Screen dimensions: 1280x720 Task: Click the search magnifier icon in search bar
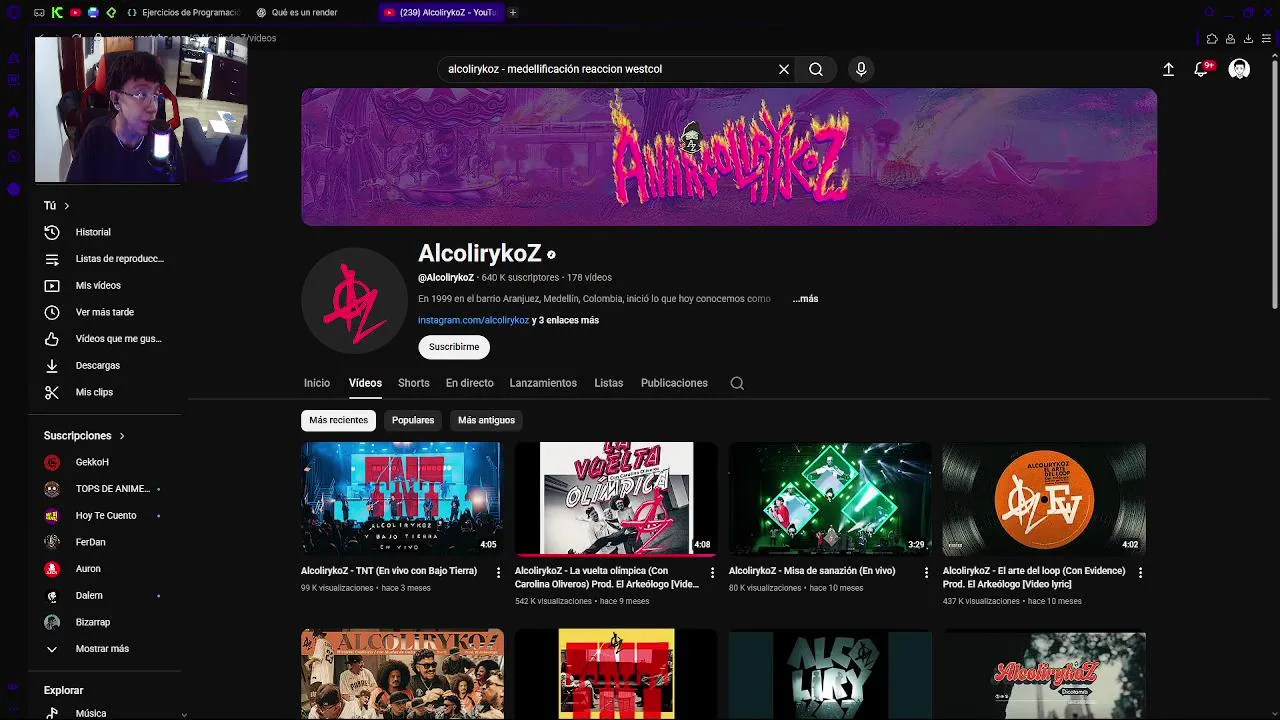[x=816, y=69]
